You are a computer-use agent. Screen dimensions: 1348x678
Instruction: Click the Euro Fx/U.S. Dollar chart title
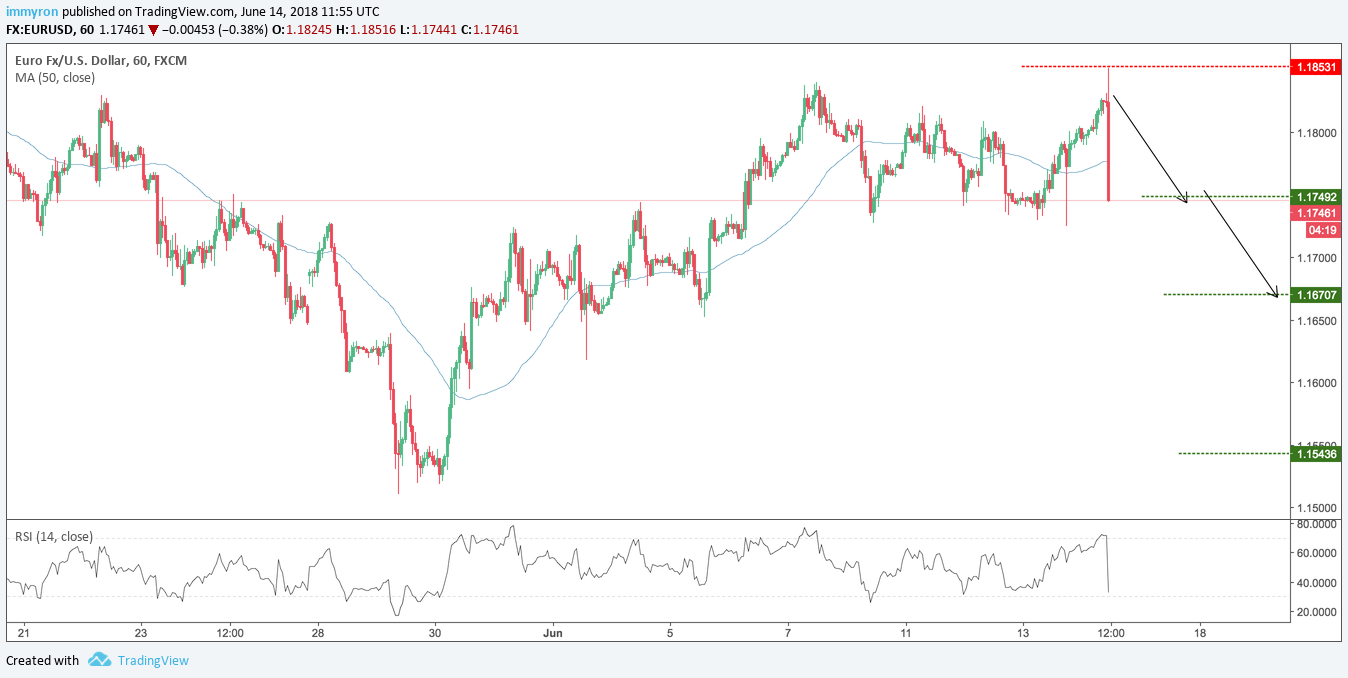tap(101, 61)
